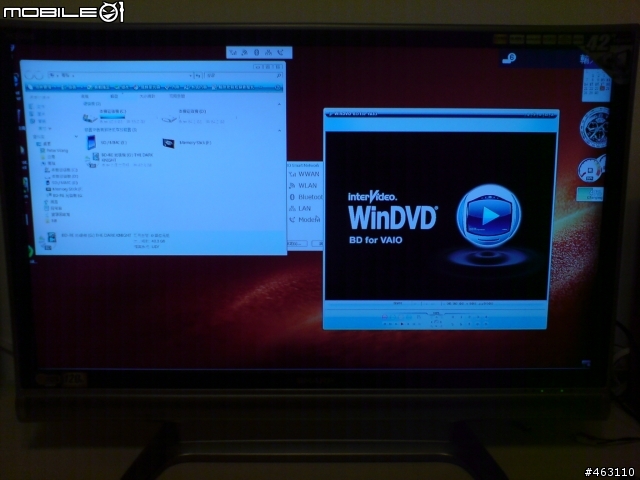Viewport: 640px width, 480px height.
Task: Click the number 6 notification icon top right
Action: tap(509, 58)
